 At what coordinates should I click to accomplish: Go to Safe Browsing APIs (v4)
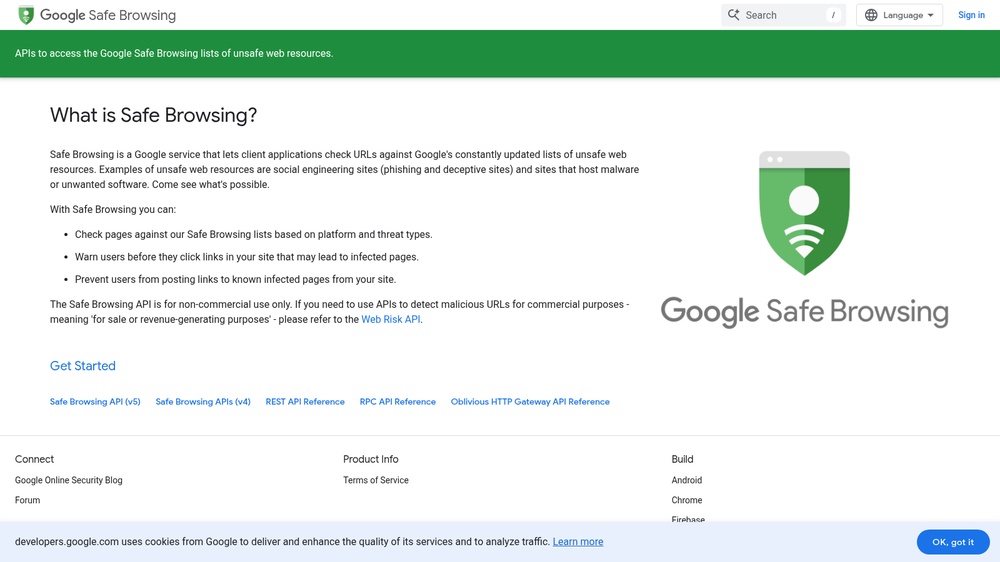click(x=203, y=402)
